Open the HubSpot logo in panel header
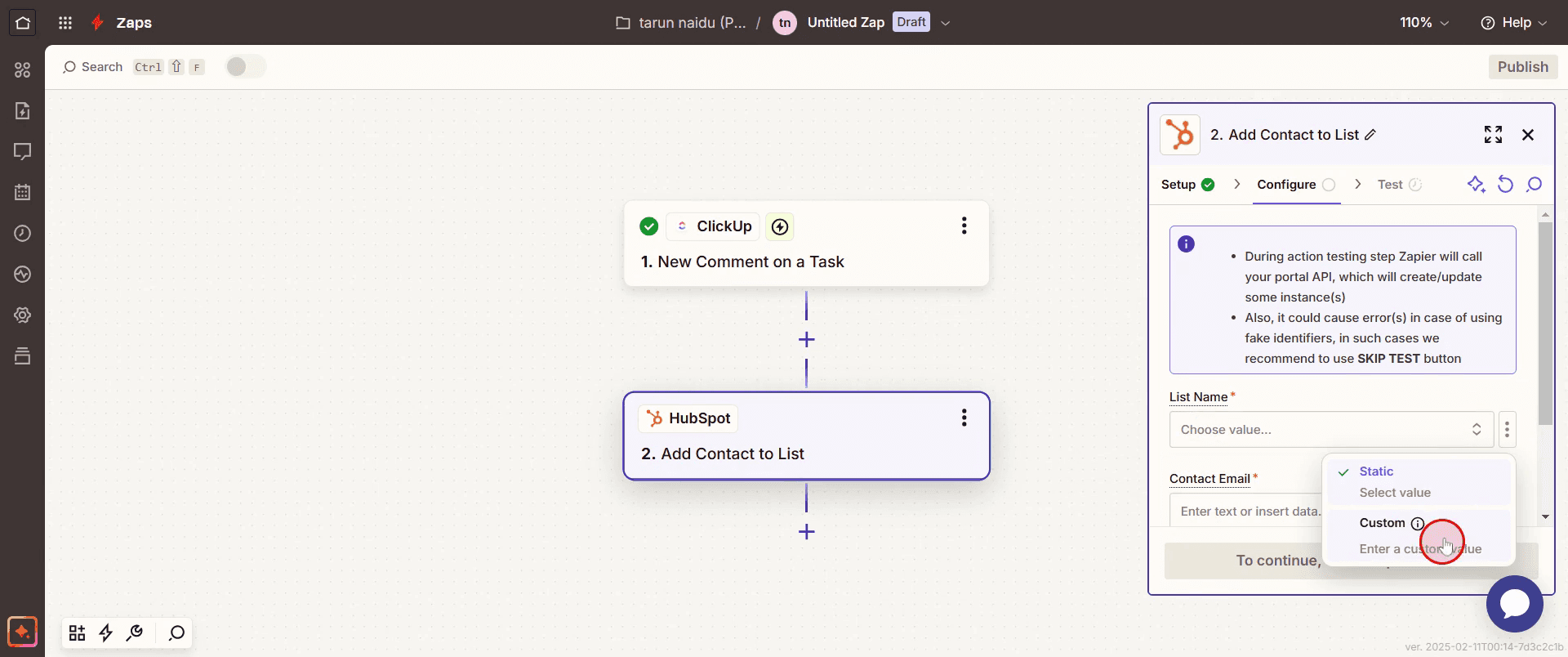This screenshot has height=657, width=1568. [1180, 135]
